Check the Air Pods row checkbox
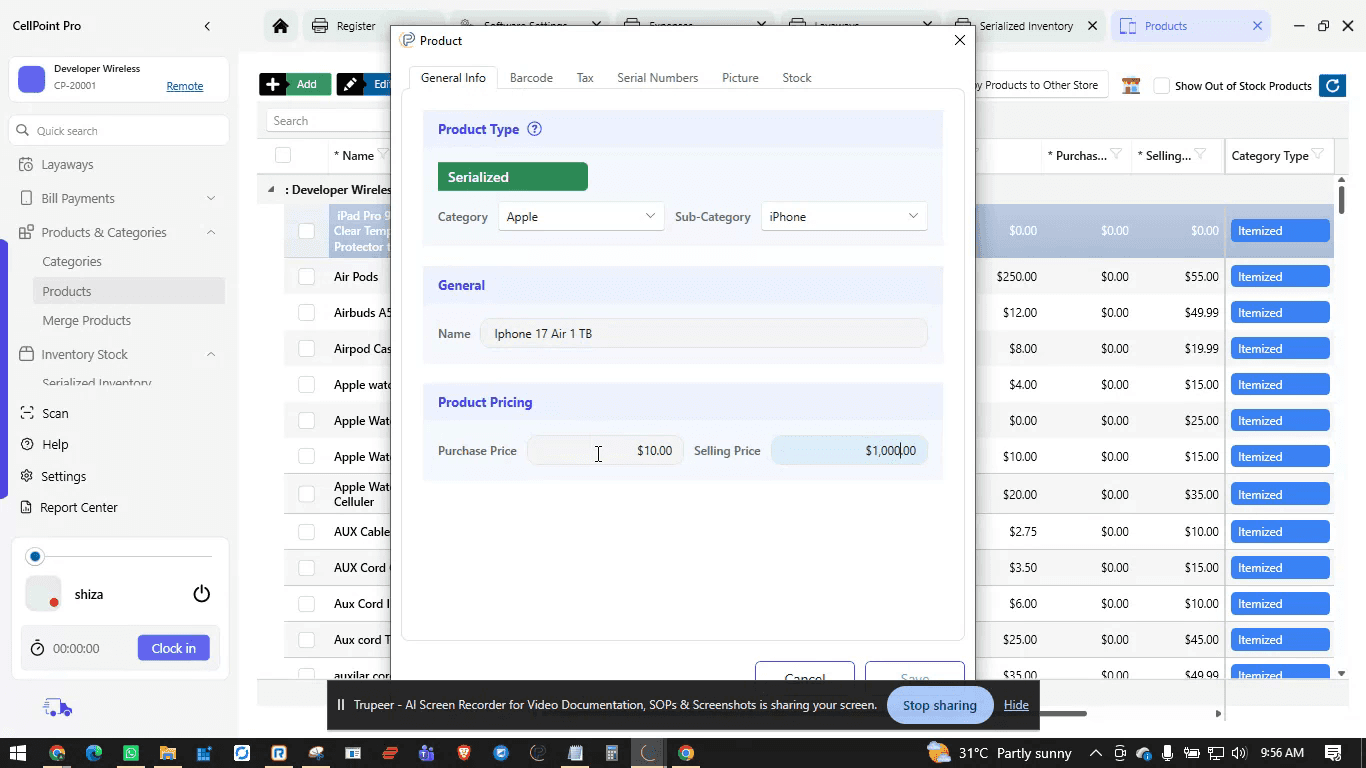The image size is (1366, 768). (x=306, y=277)
